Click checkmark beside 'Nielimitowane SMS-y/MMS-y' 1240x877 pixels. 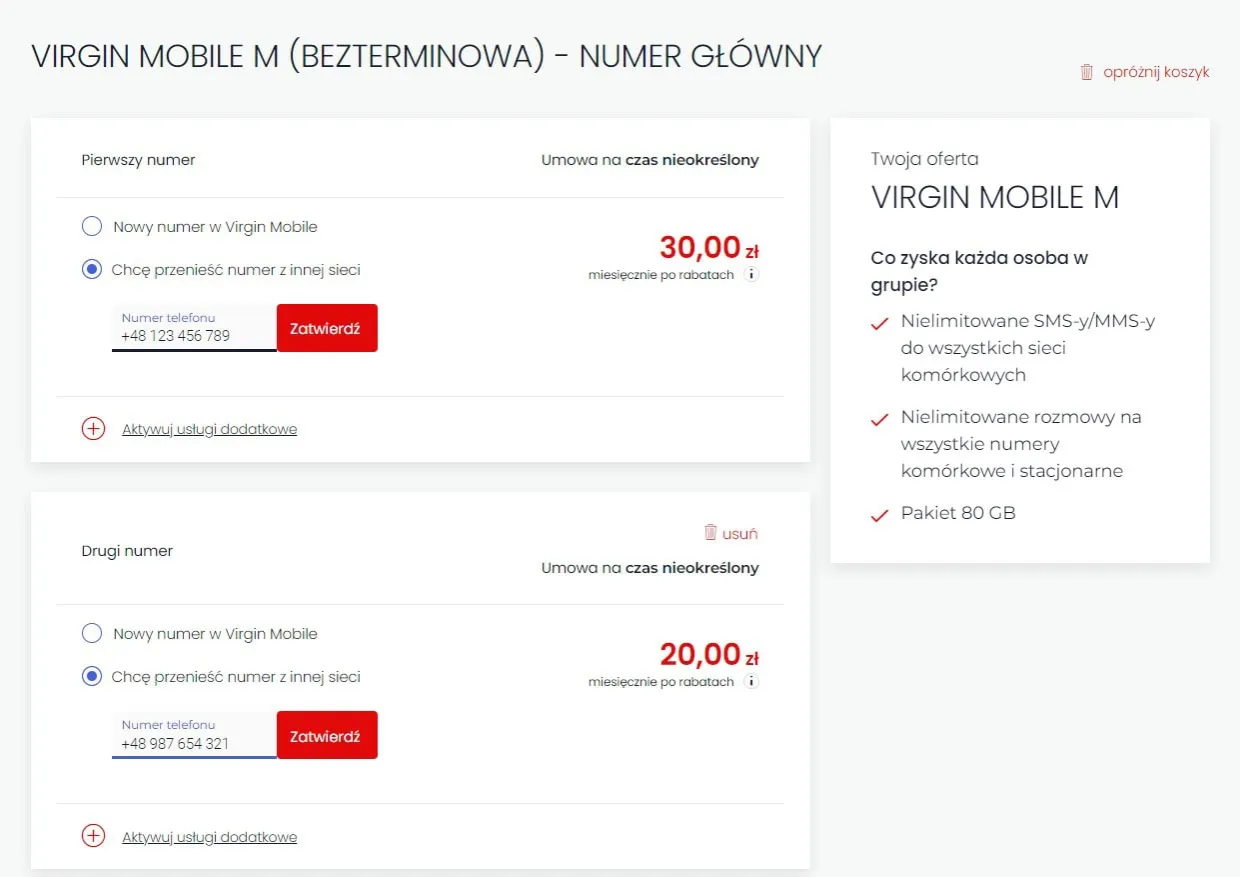click(880, 324)
